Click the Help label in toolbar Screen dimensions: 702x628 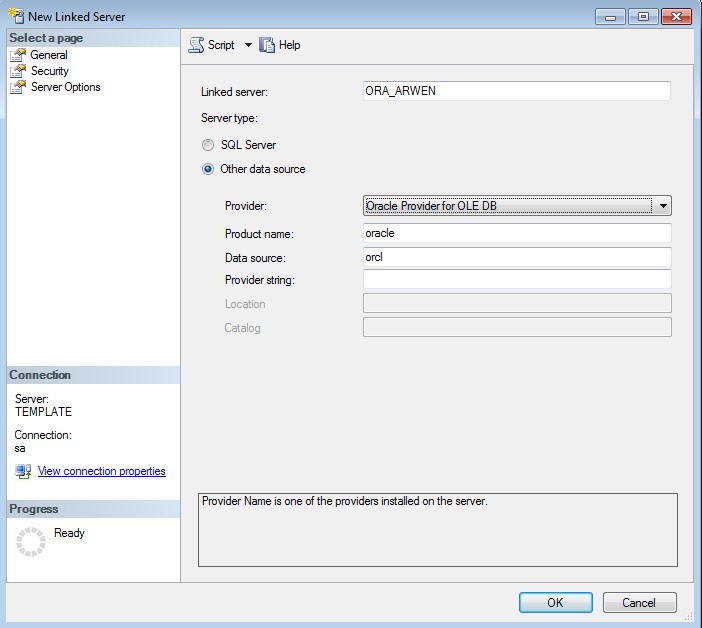[289, 45]
